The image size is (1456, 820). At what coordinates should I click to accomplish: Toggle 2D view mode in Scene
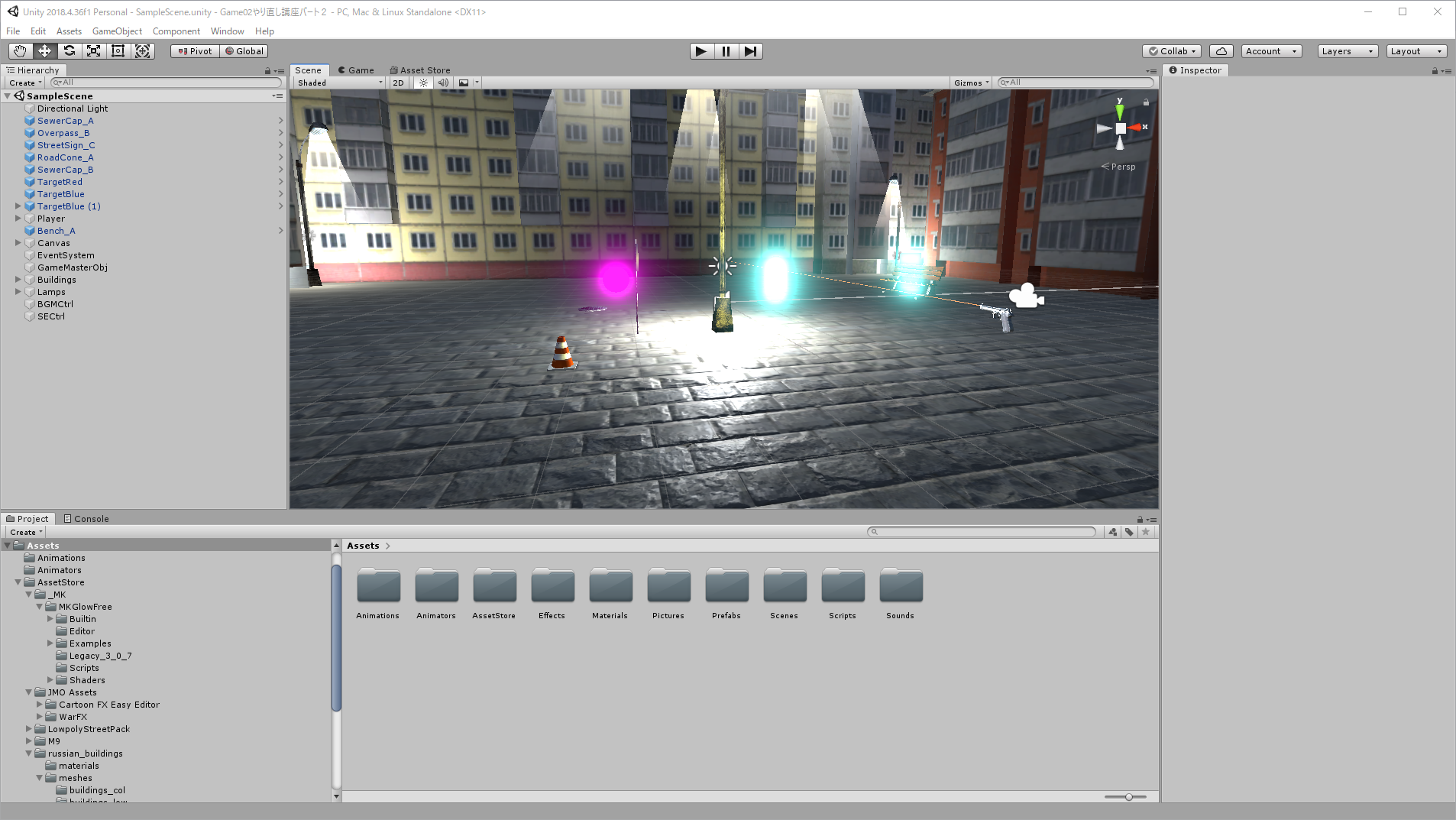[x=398, y=83]
